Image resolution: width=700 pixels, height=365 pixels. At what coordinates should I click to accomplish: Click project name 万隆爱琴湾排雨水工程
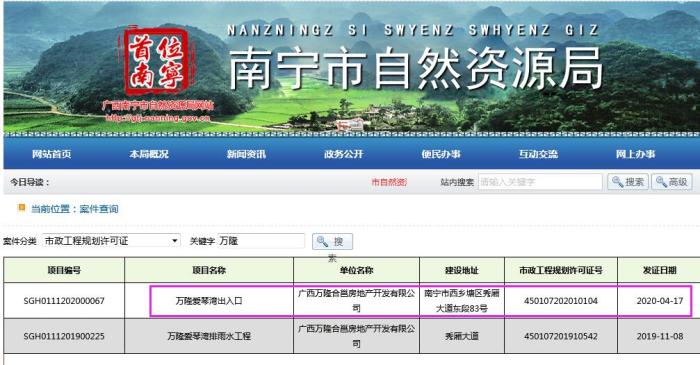coord(209,336)
